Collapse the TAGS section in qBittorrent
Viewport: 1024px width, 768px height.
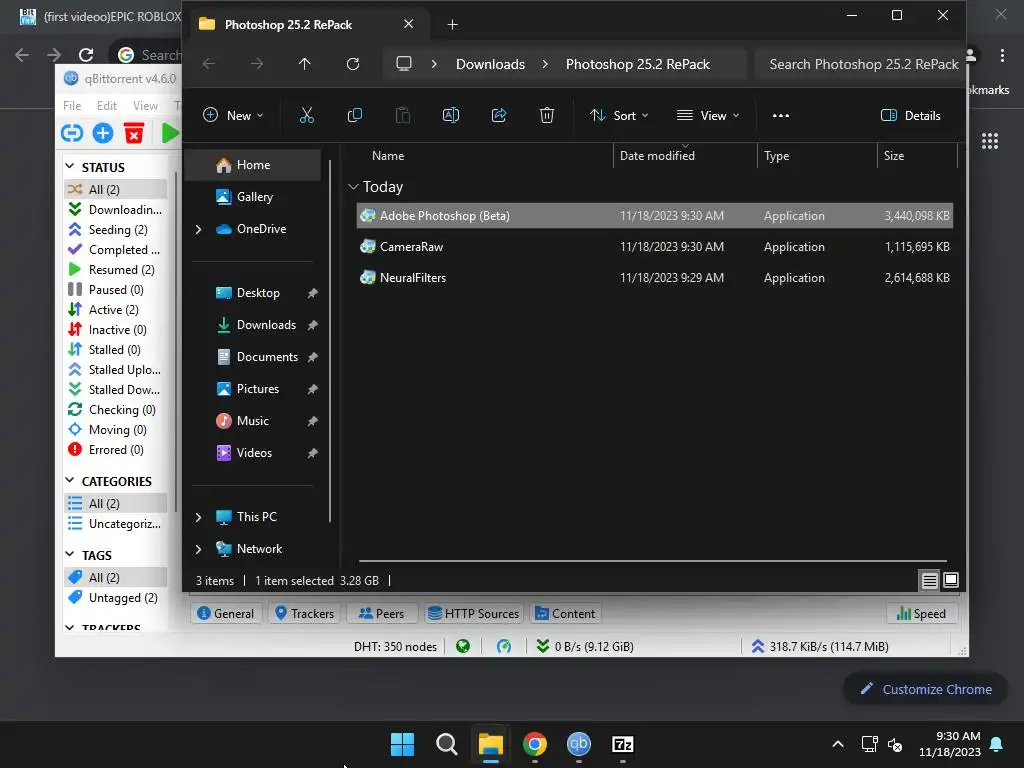70,554
